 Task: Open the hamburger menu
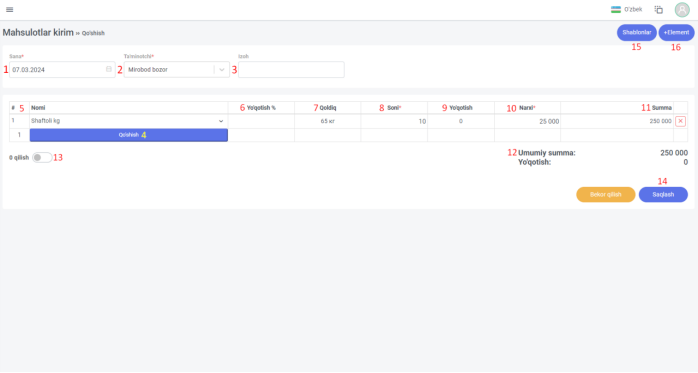point(9,9)
